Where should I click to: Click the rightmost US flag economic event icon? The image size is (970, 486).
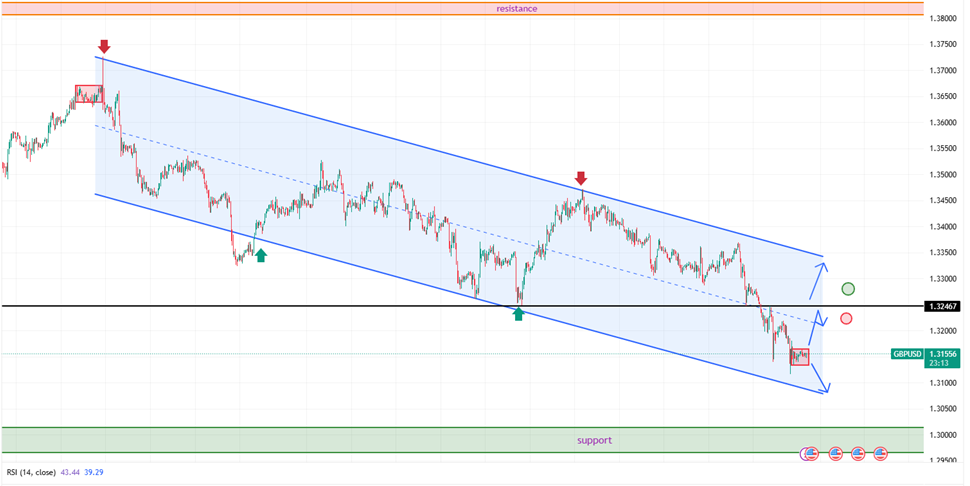[881, 454]
